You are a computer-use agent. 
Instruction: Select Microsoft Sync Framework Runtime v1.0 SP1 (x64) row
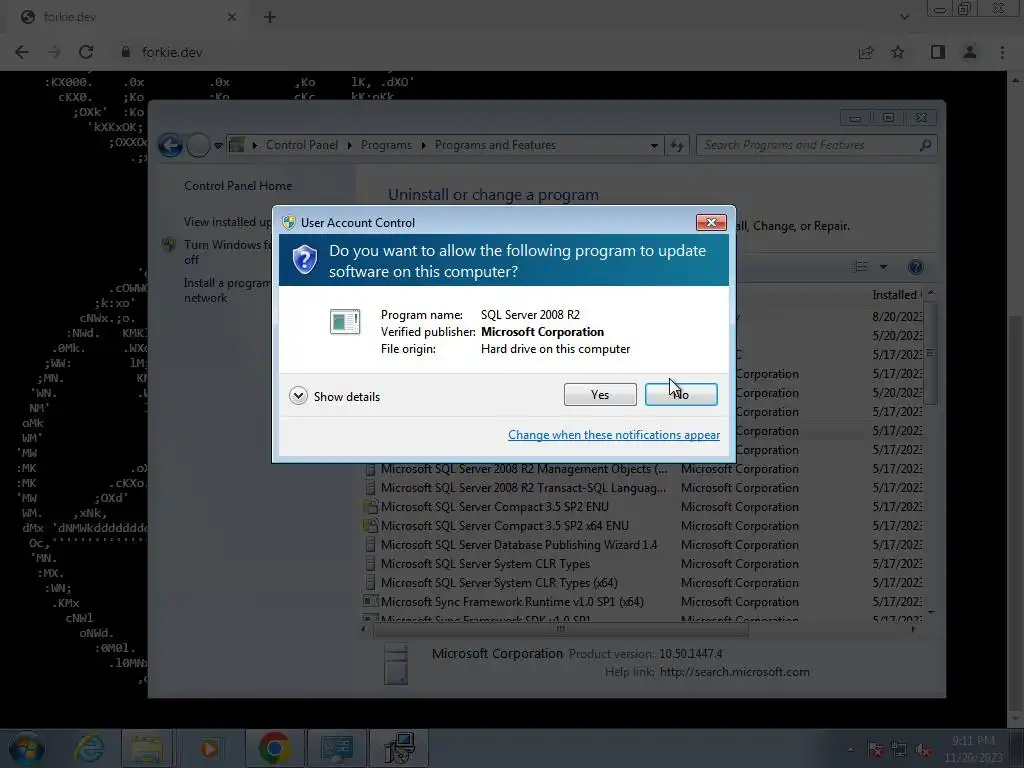pos(642,601)
